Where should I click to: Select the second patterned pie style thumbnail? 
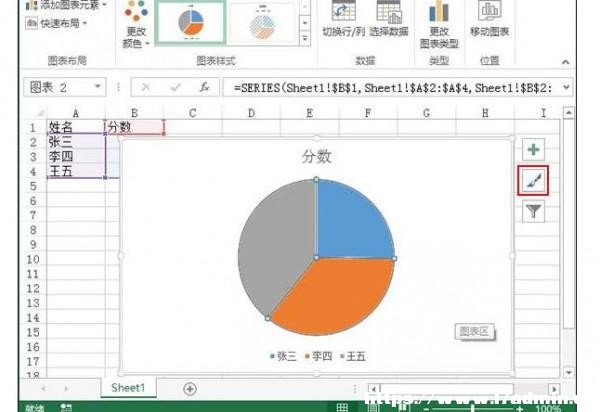262,24
